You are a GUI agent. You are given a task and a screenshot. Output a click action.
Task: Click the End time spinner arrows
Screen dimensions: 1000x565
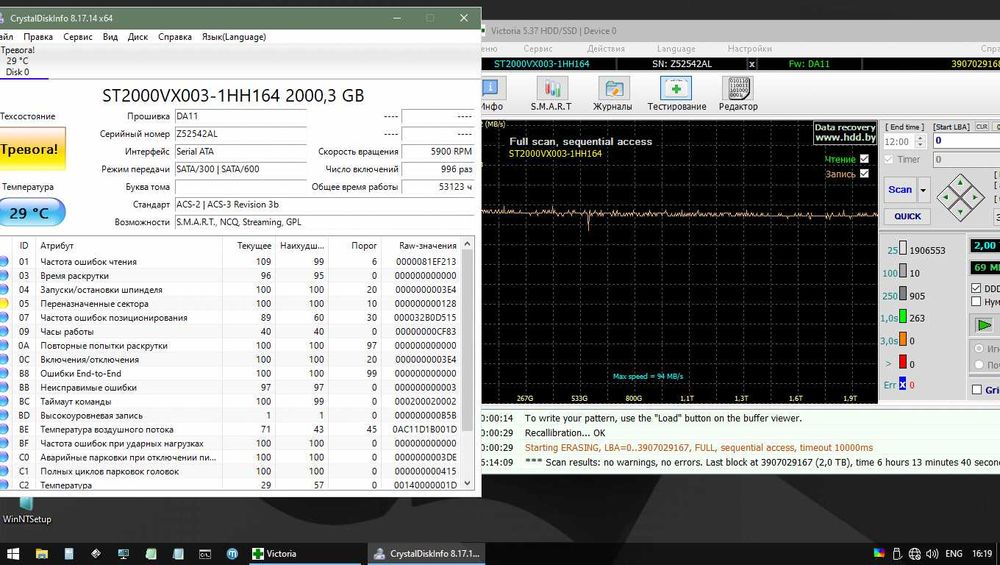click(x=920, y=142)
